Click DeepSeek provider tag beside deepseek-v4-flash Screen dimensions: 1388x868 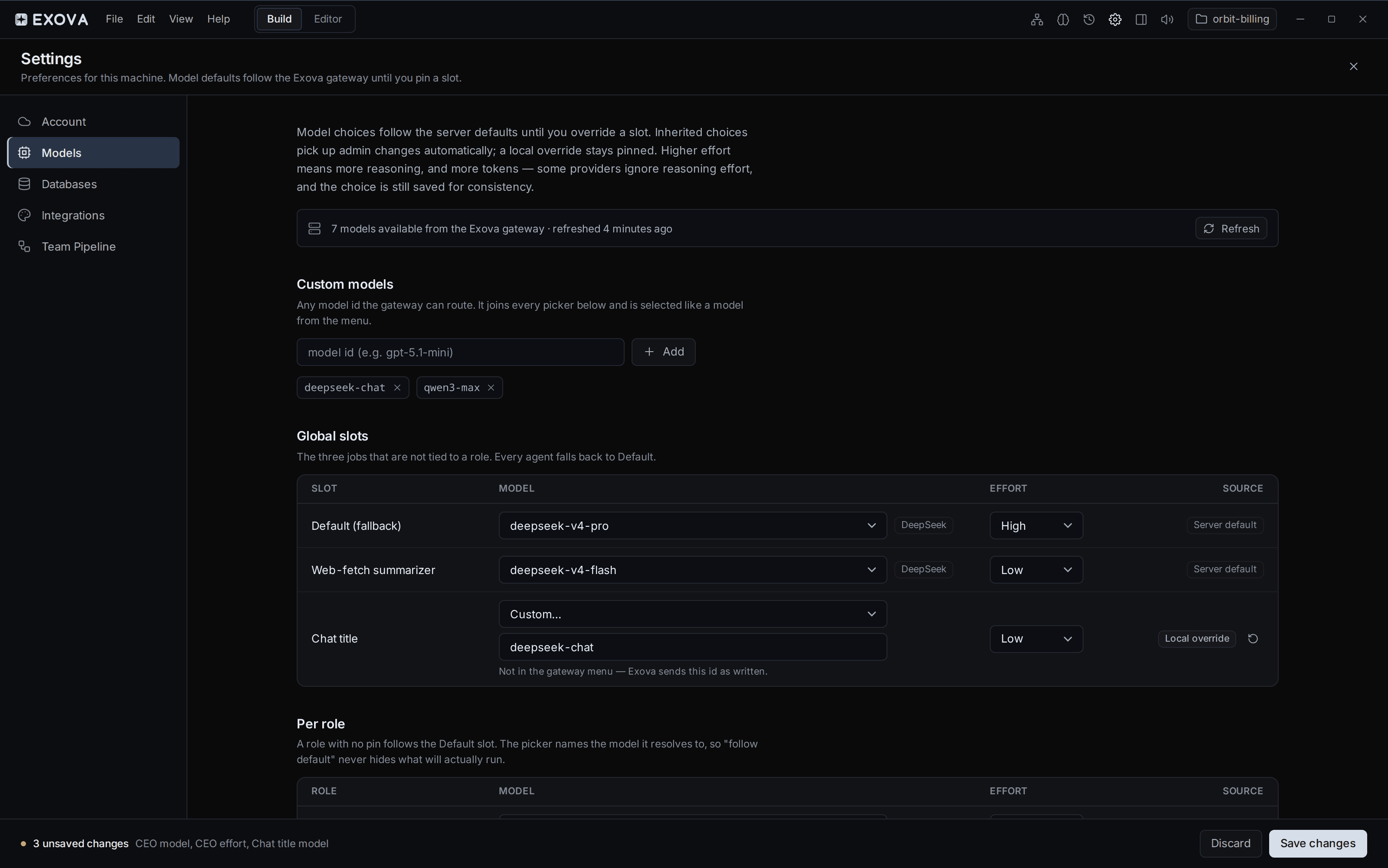pyautogui.click(x=923, y=569)
